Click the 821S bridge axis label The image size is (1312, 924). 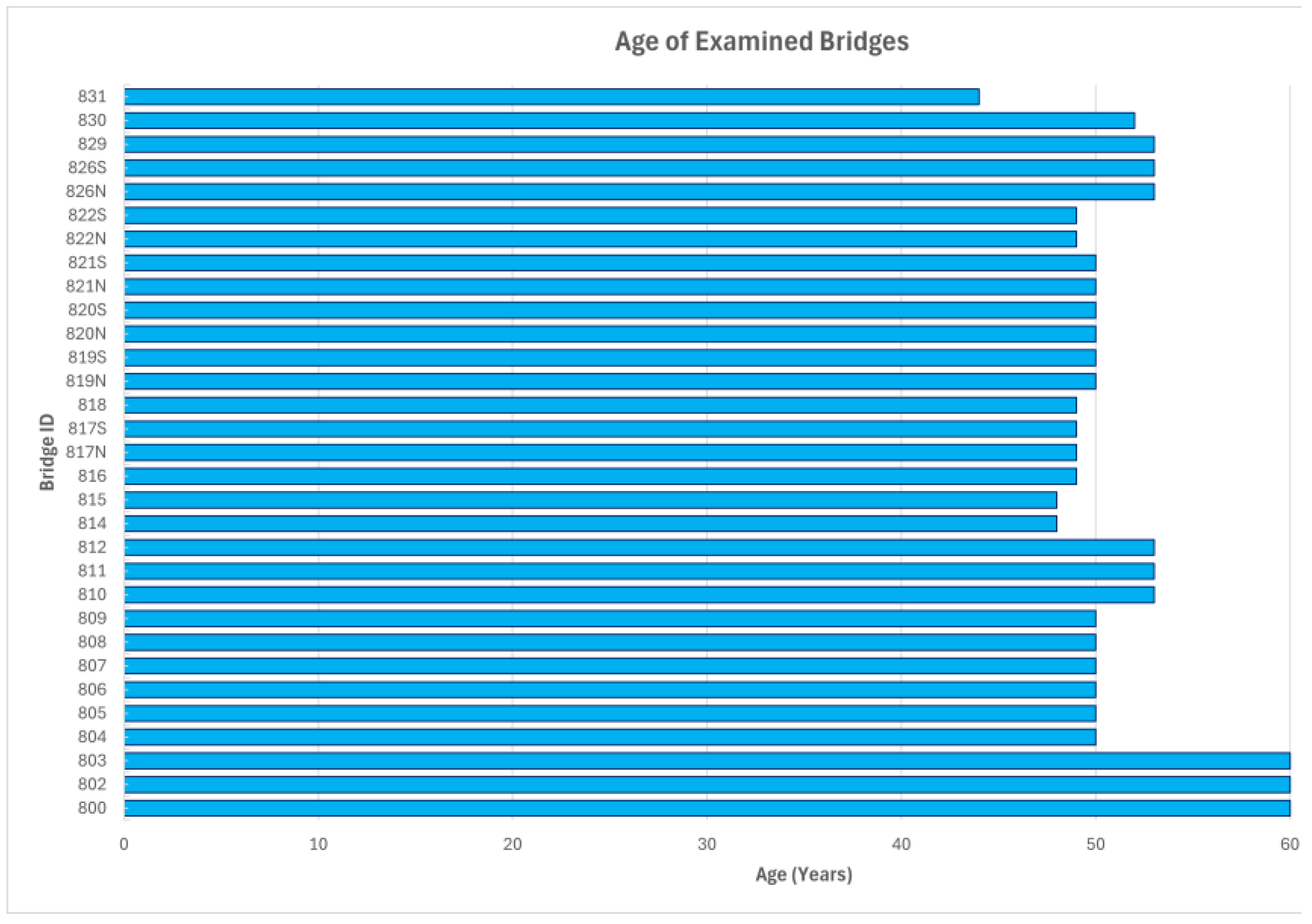point(87,263)
